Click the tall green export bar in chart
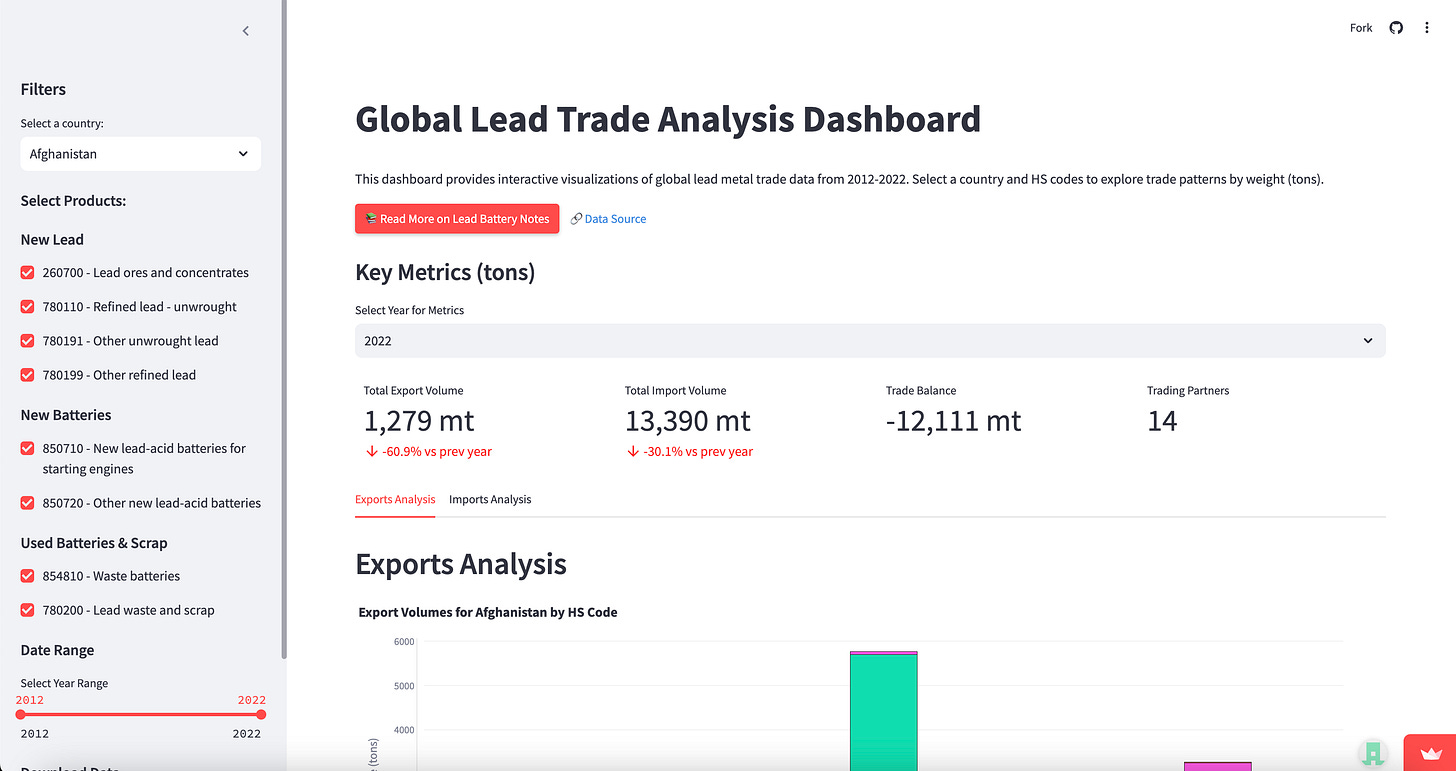 883,713
